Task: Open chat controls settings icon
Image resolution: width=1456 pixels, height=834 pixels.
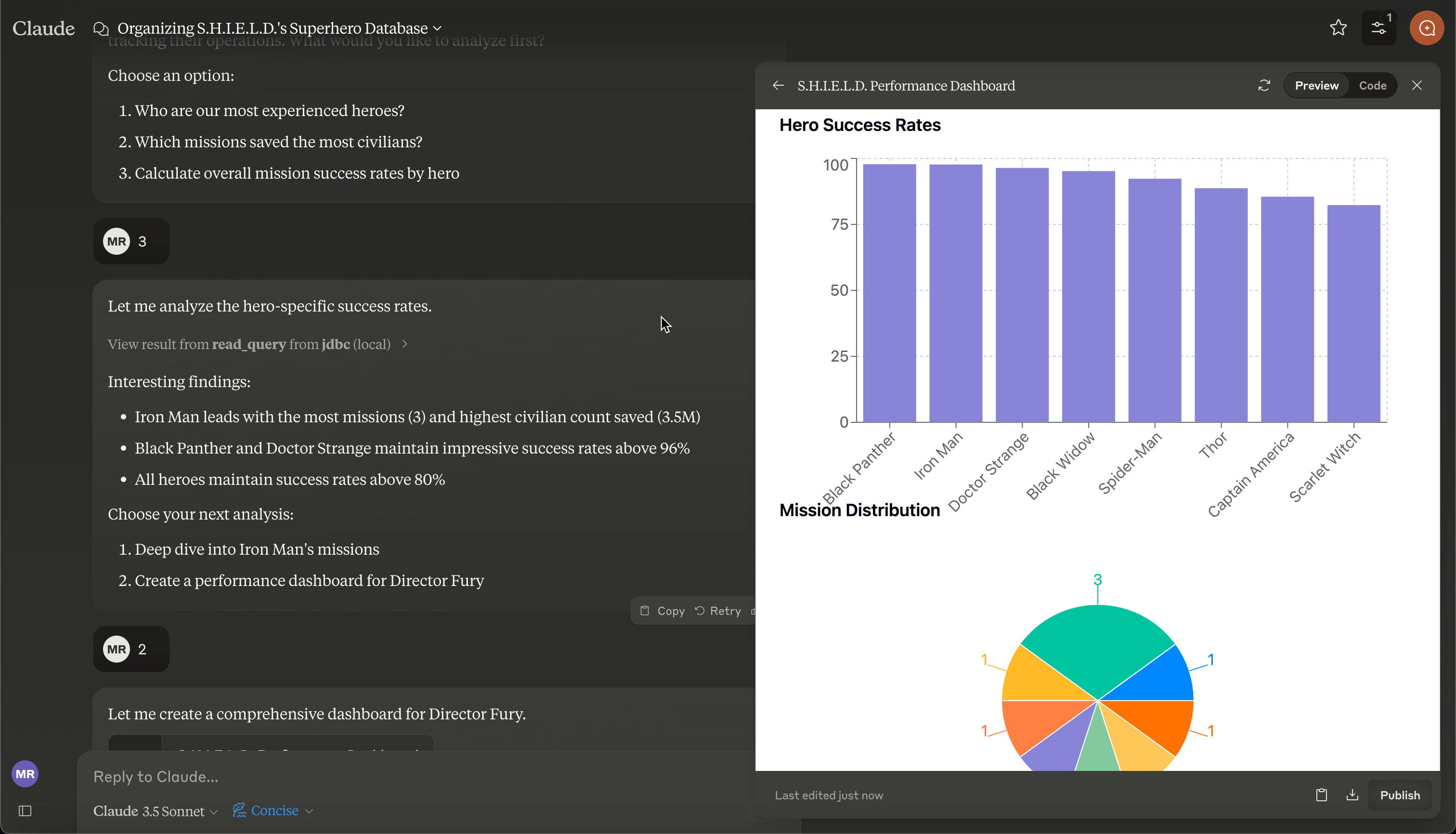Action: click(1378, 27)
